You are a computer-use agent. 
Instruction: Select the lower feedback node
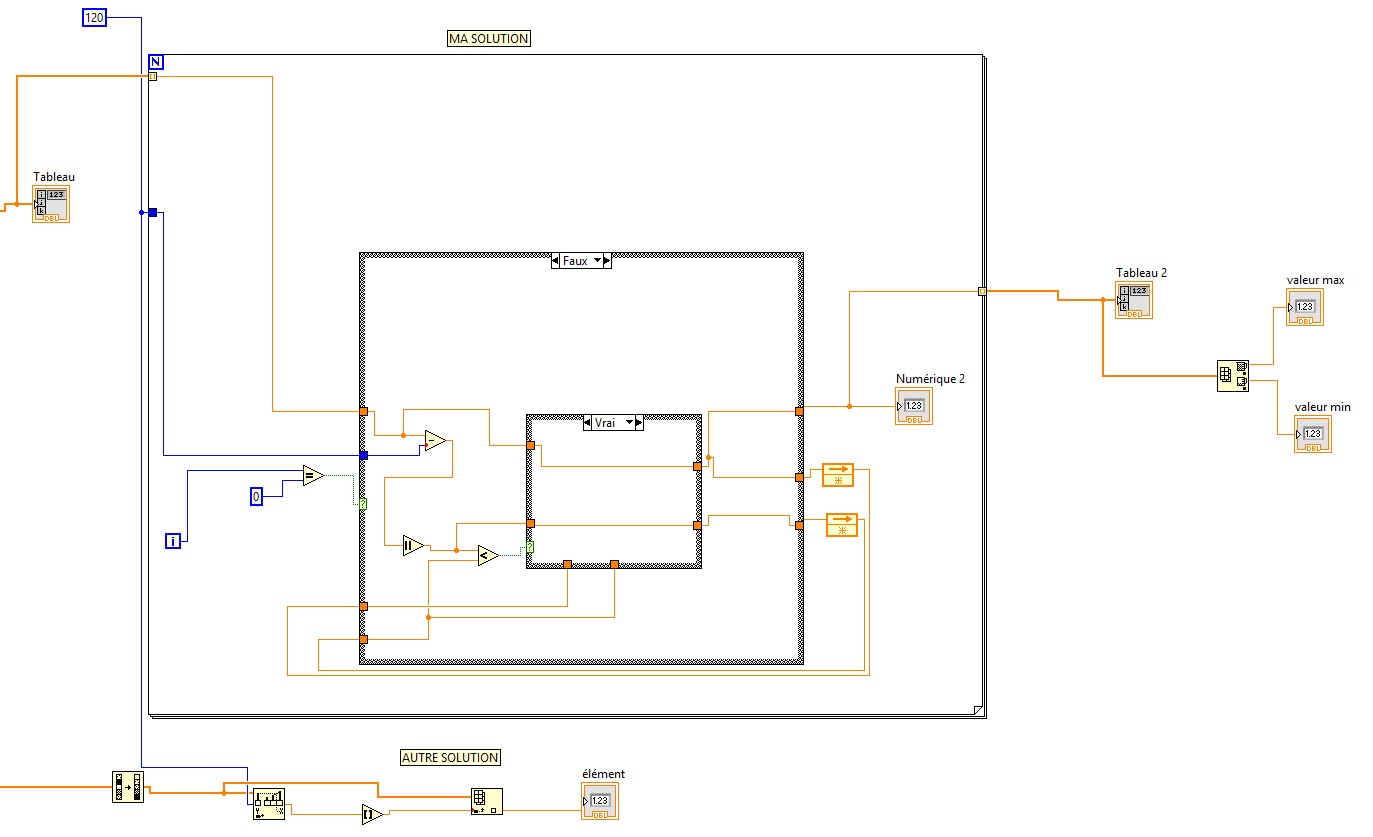coord(842,524)
